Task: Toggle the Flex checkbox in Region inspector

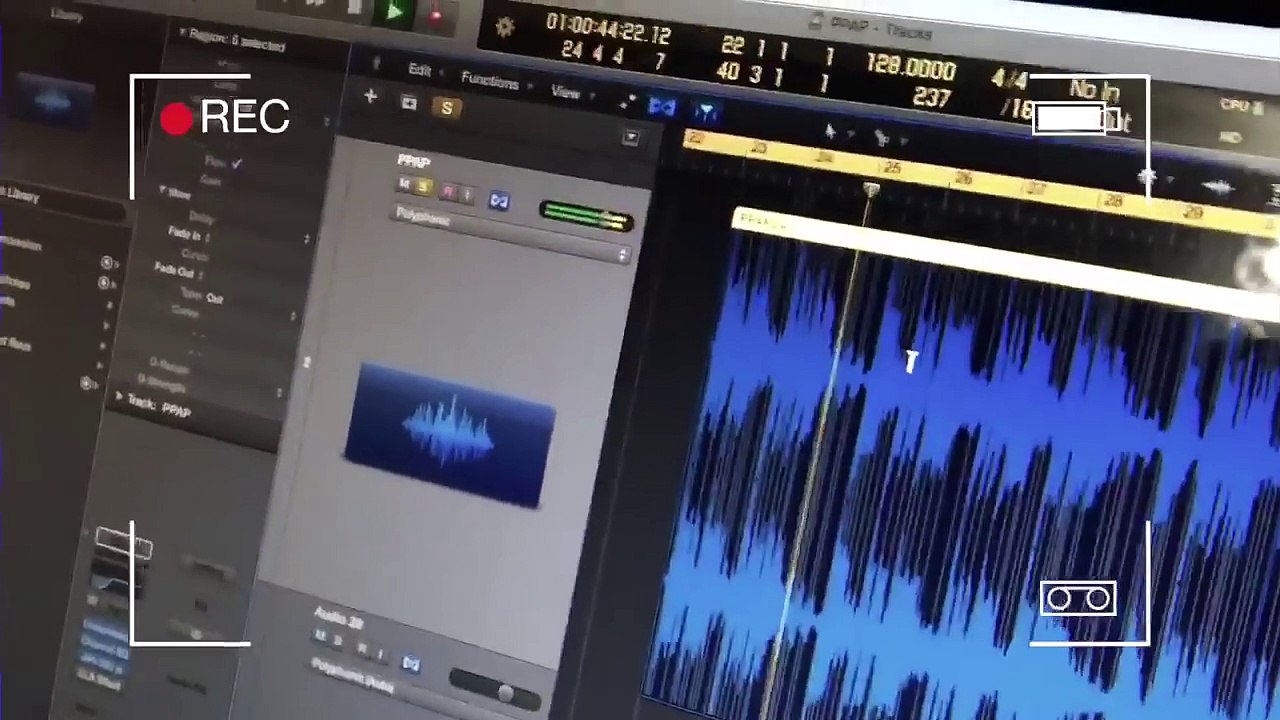Action: (236, 163)
